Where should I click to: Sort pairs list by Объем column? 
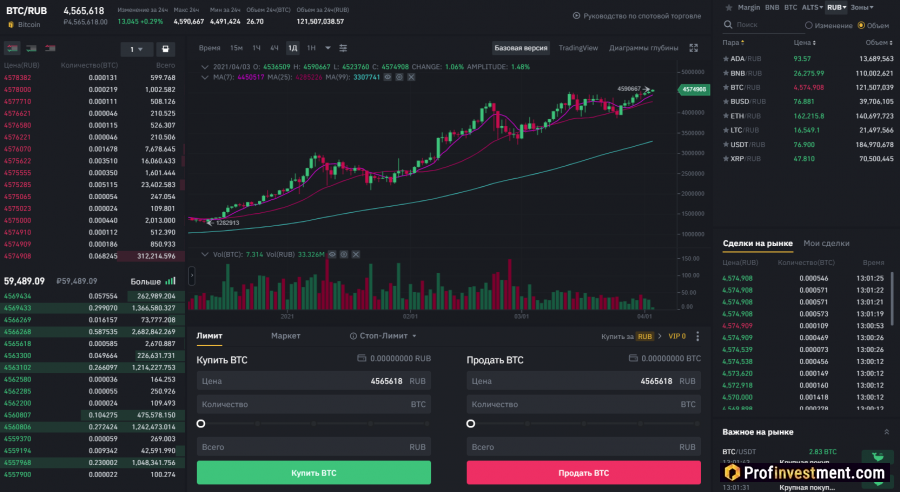(879, 43)
